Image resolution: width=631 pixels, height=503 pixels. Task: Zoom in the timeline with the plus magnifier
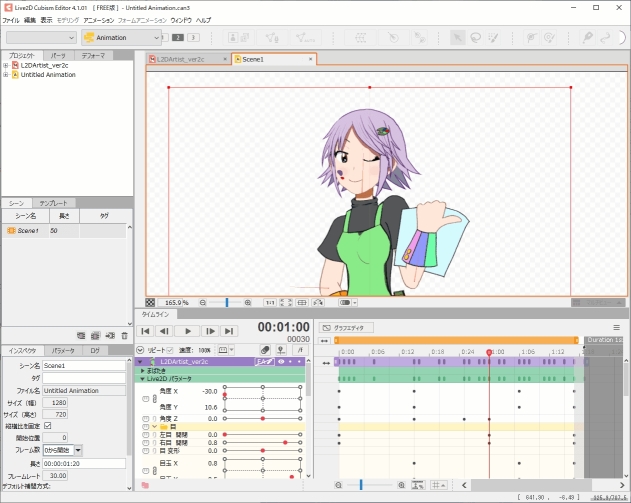coord(401,485)
